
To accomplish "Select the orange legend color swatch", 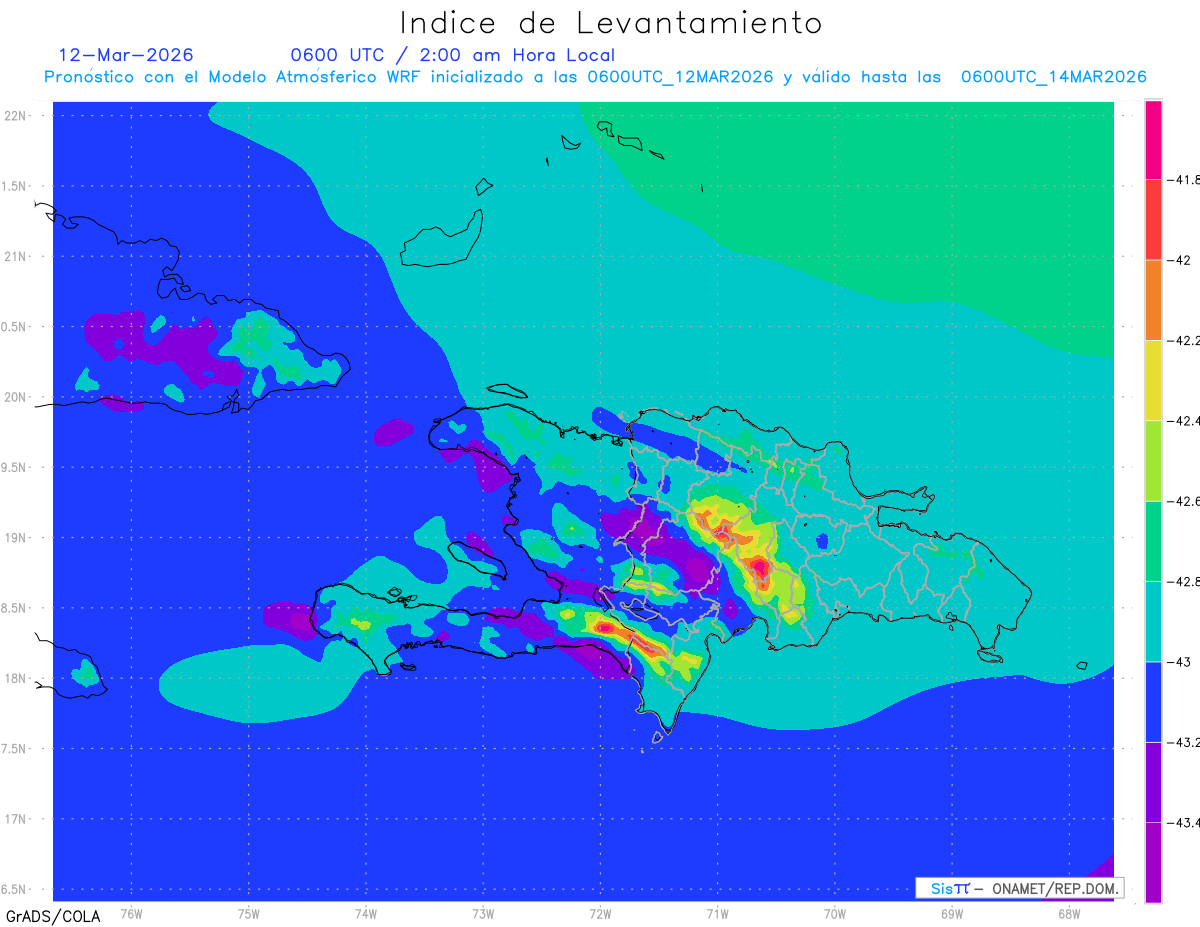I will point(1153,300).
